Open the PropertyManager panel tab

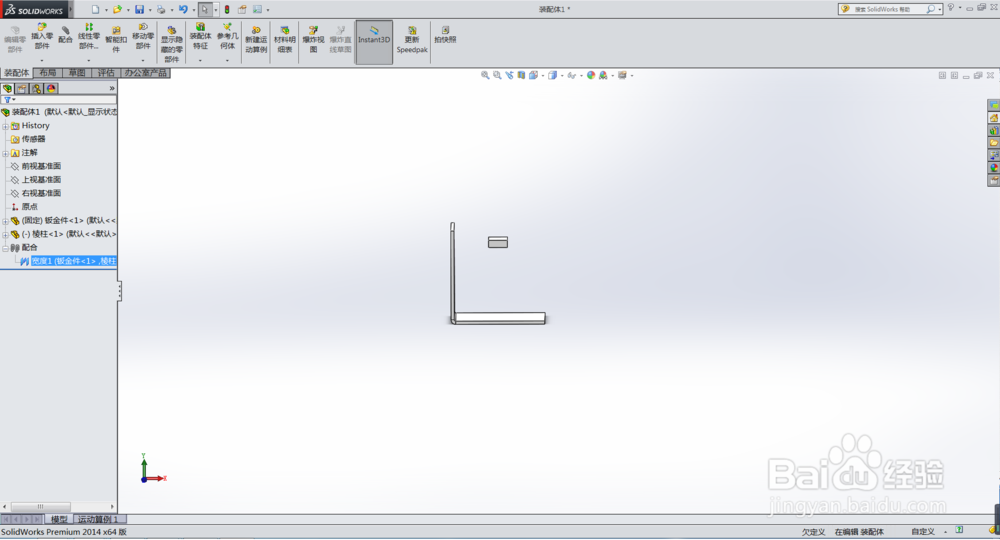[x=22, y=89]
